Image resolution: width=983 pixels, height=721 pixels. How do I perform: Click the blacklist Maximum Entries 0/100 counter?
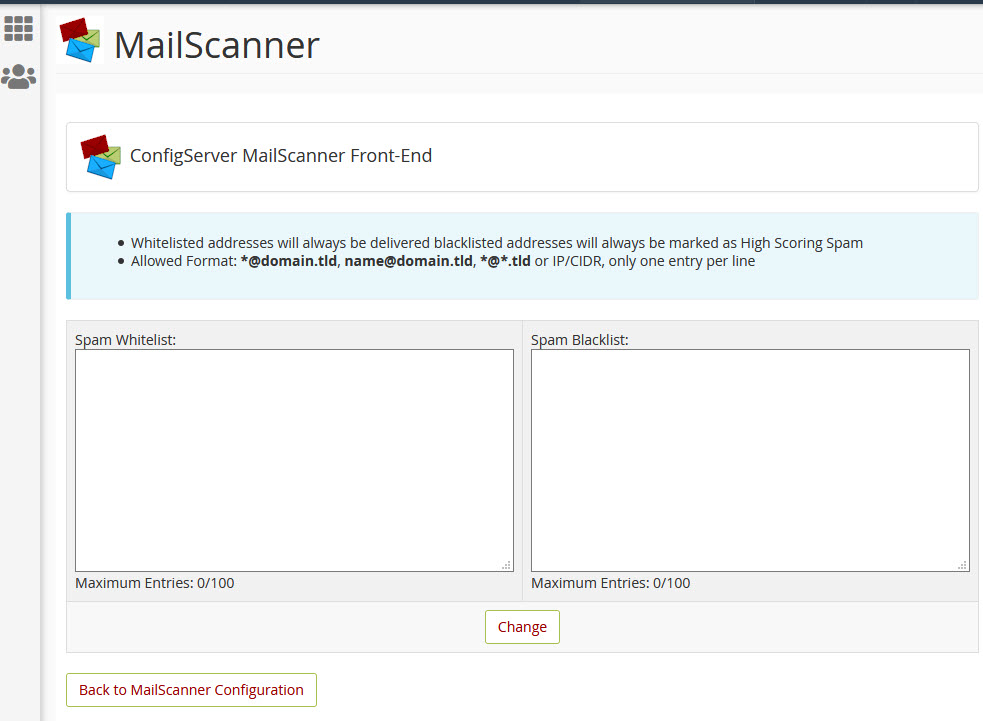pos(611,583)
